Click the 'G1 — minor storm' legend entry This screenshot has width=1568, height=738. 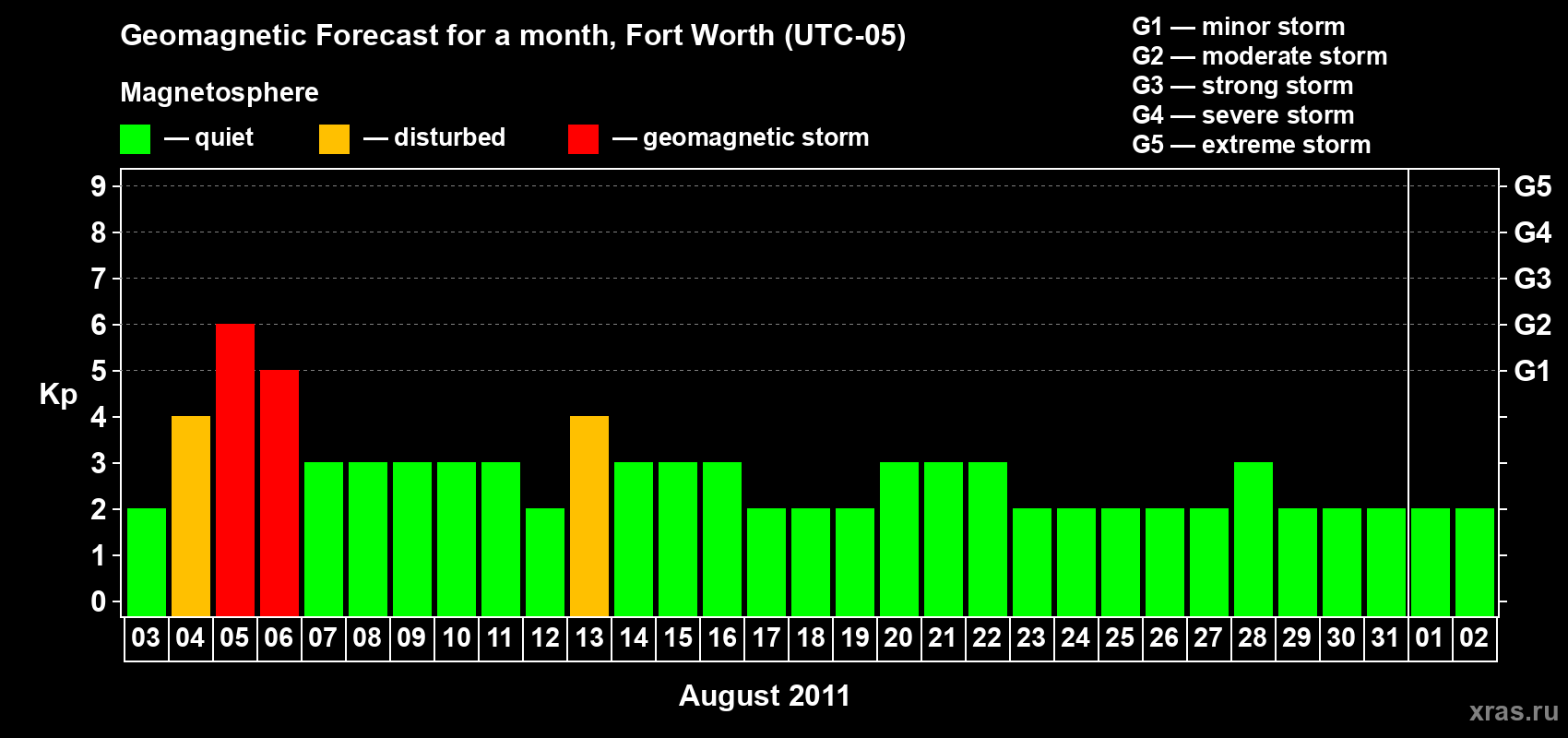click(x=1238, y=27)
